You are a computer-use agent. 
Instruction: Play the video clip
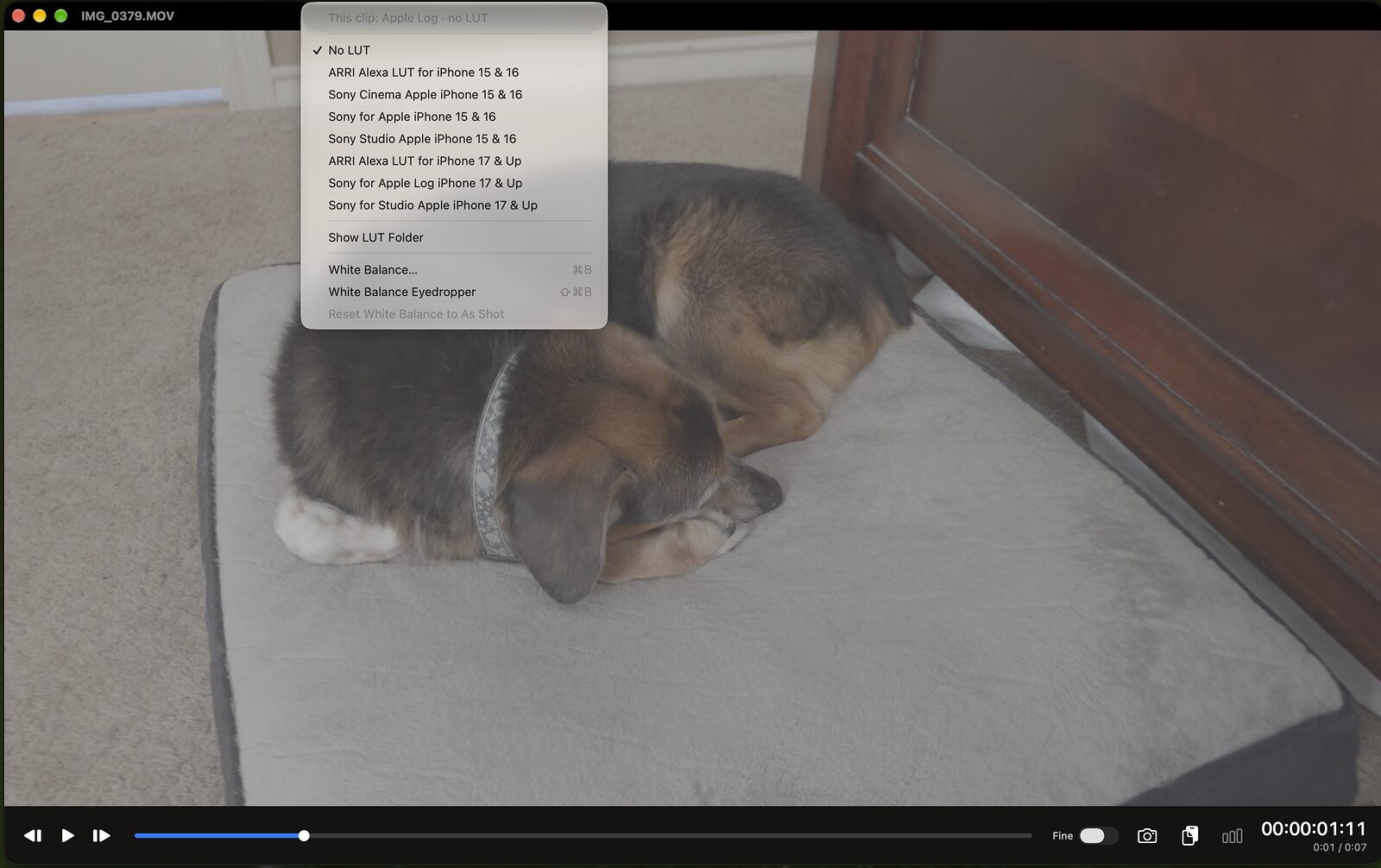[x=67, y=835]
